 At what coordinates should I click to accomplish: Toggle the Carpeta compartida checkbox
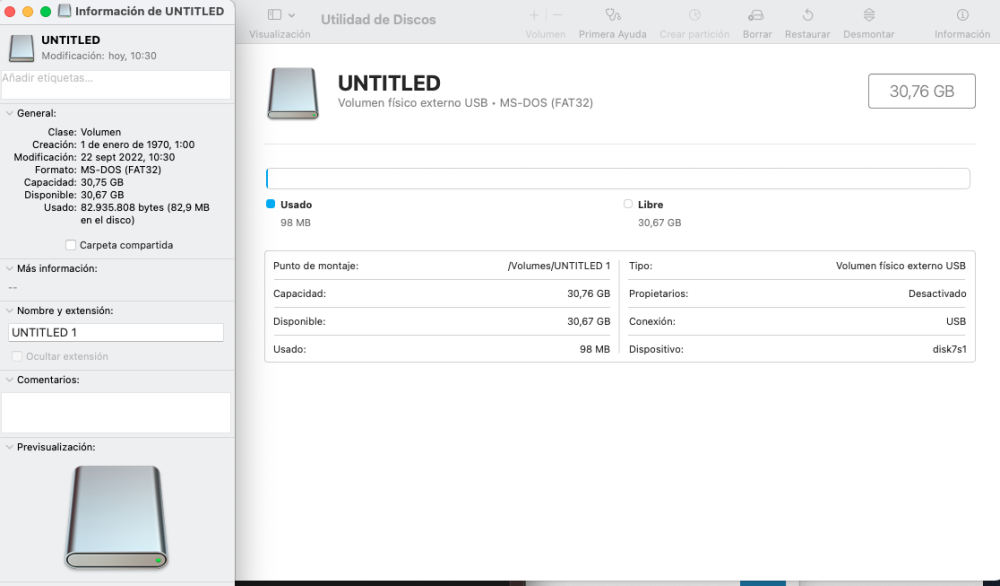click(x=70, y=245)
